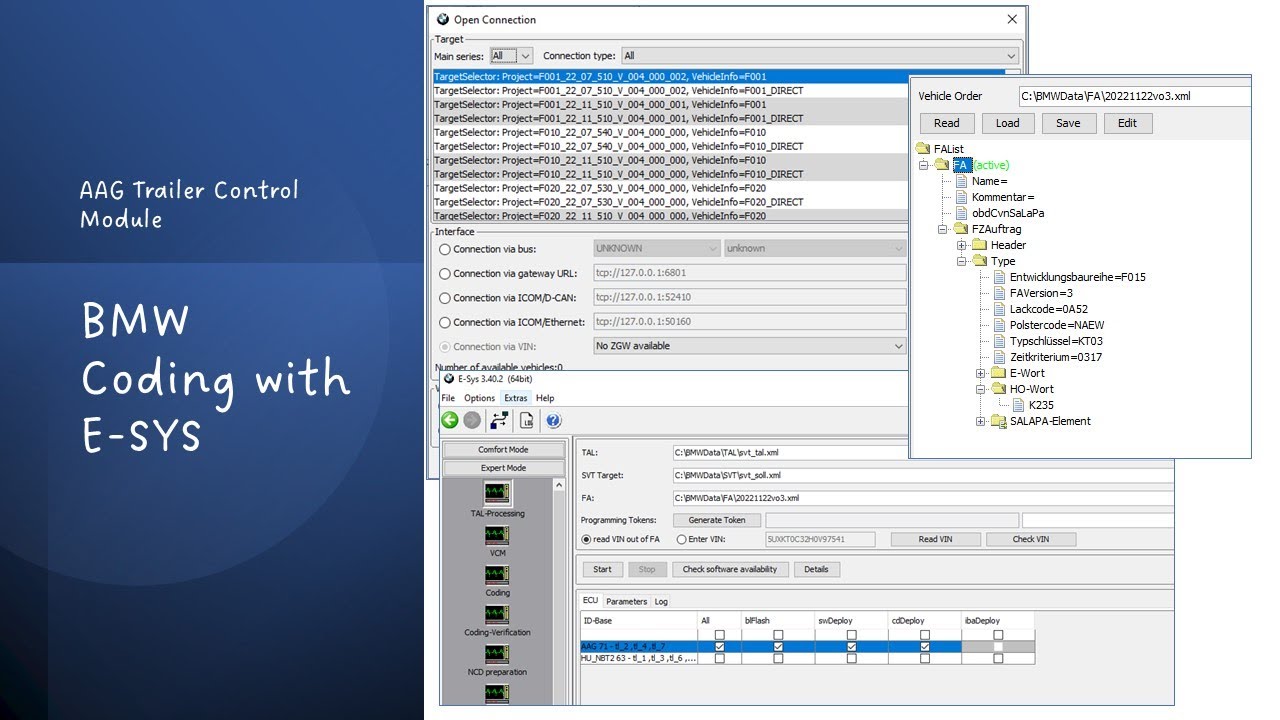
Task: Click the LB document toolbar icon
Action: click(527, 421)
